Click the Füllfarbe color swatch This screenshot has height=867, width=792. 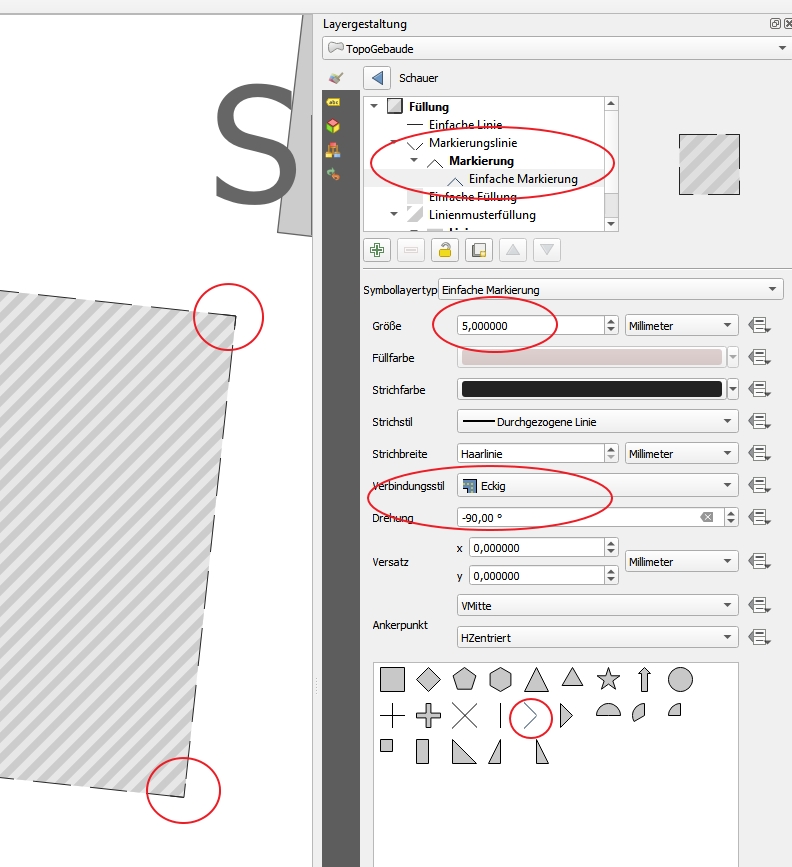tap(592, 357)
